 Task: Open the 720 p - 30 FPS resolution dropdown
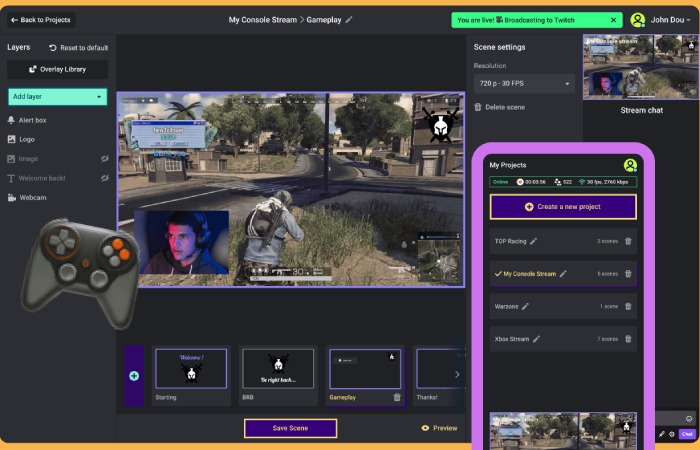pyautogui.click(x=524, y=83)
